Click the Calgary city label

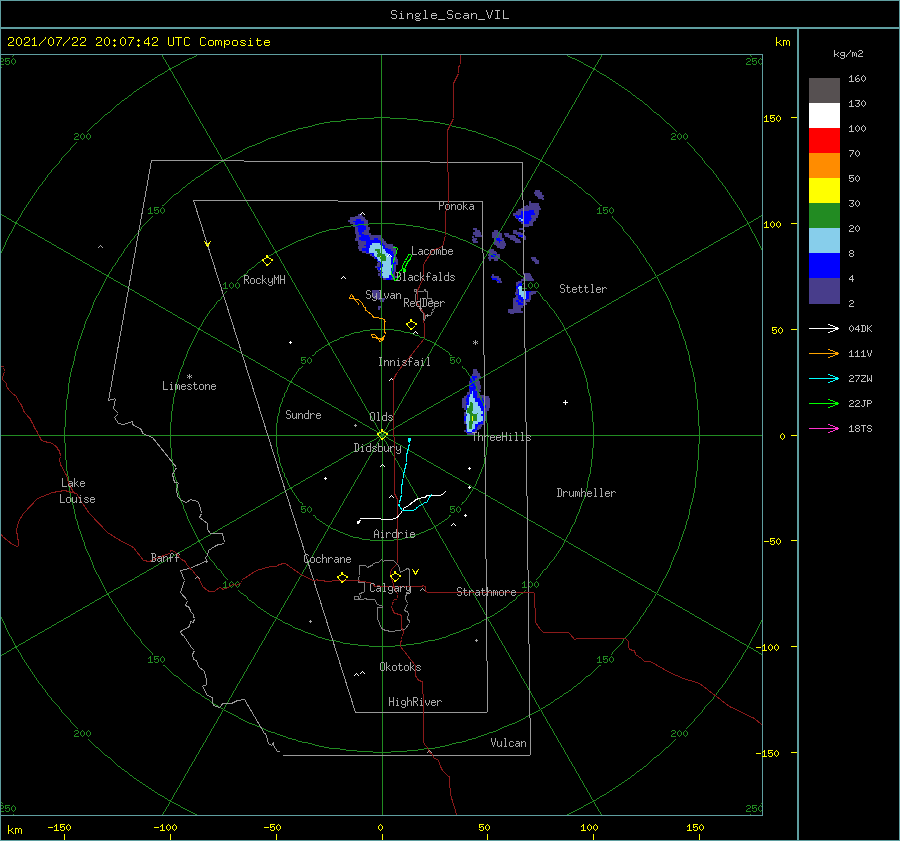pos(390,588)
